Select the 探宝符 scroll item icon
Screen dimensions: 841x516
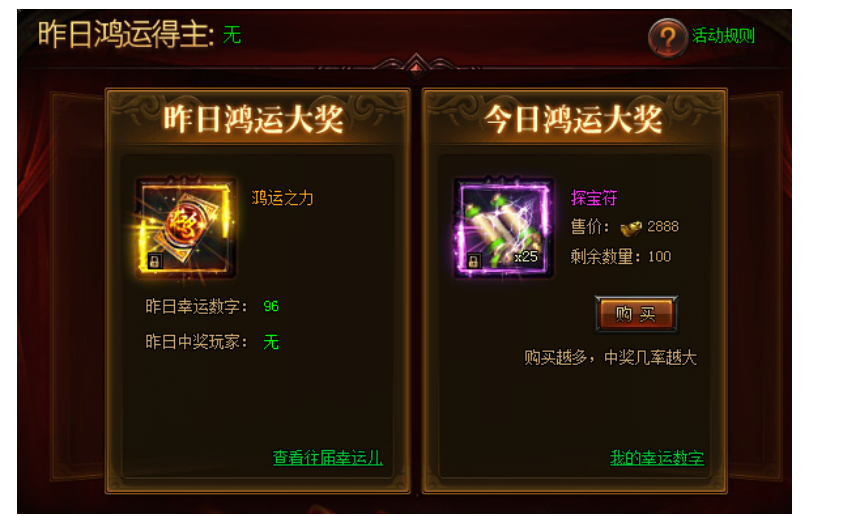pyautogui.click(x=503, y=228)
